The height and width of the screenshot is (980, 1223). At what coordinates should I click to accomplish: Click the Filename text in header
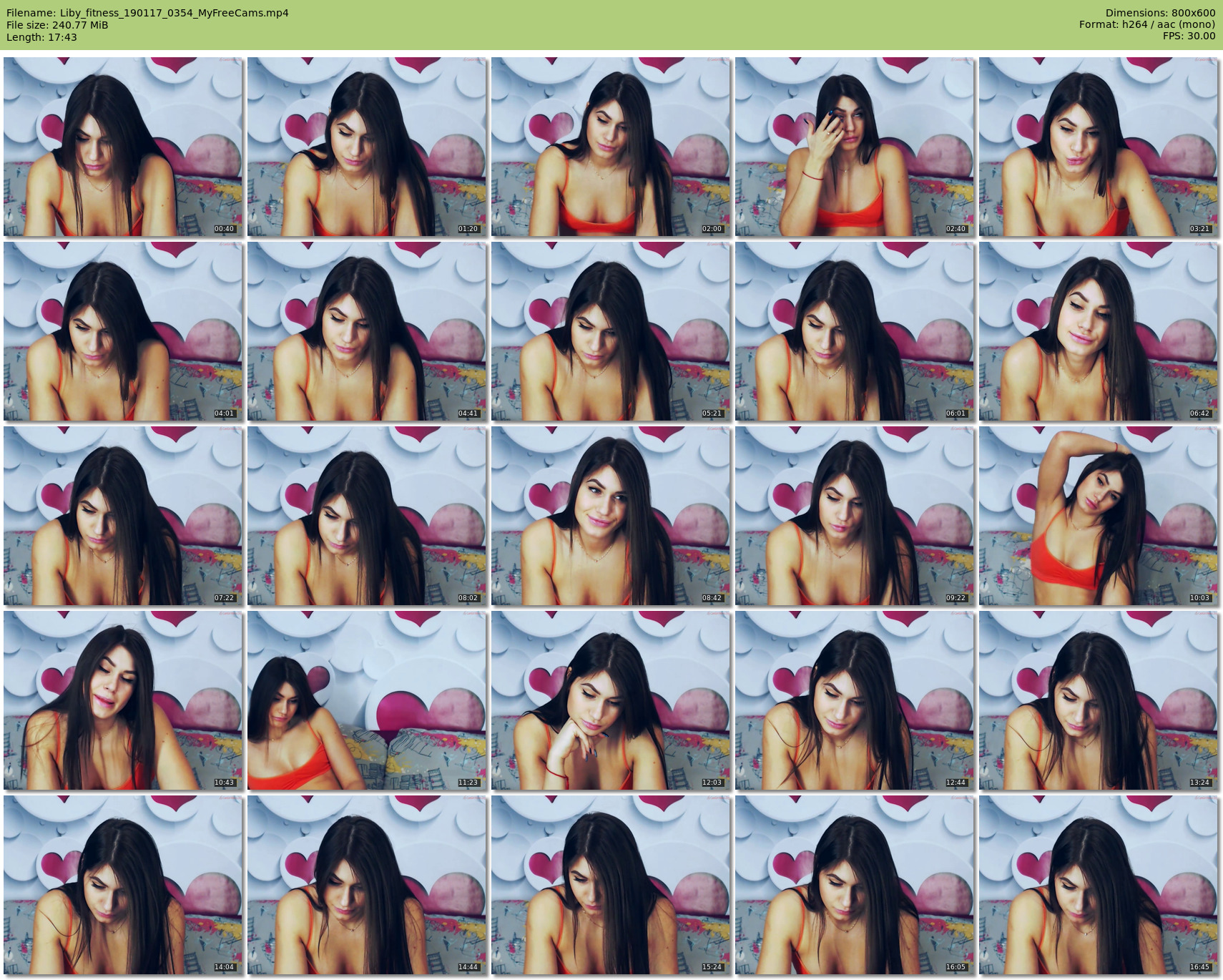click(x=147, y=13)
